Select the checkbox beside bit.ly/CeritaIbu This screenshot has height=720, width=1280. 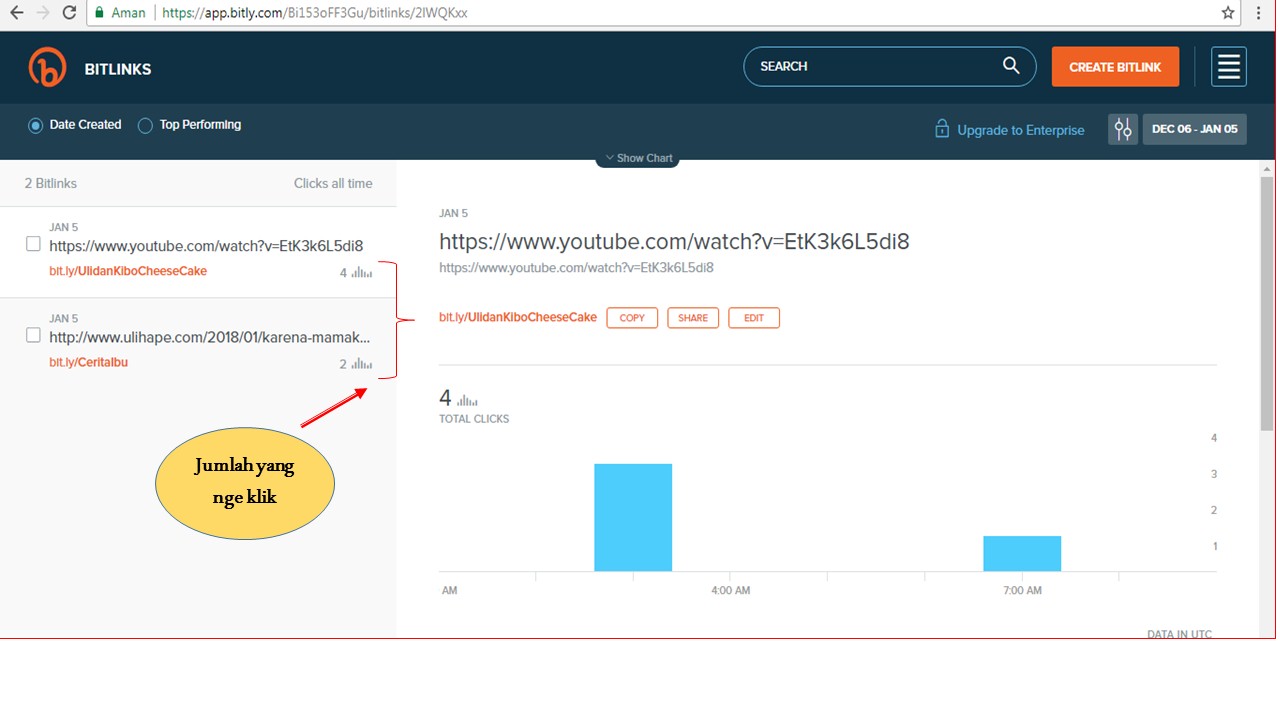click(x=33, y=335)
